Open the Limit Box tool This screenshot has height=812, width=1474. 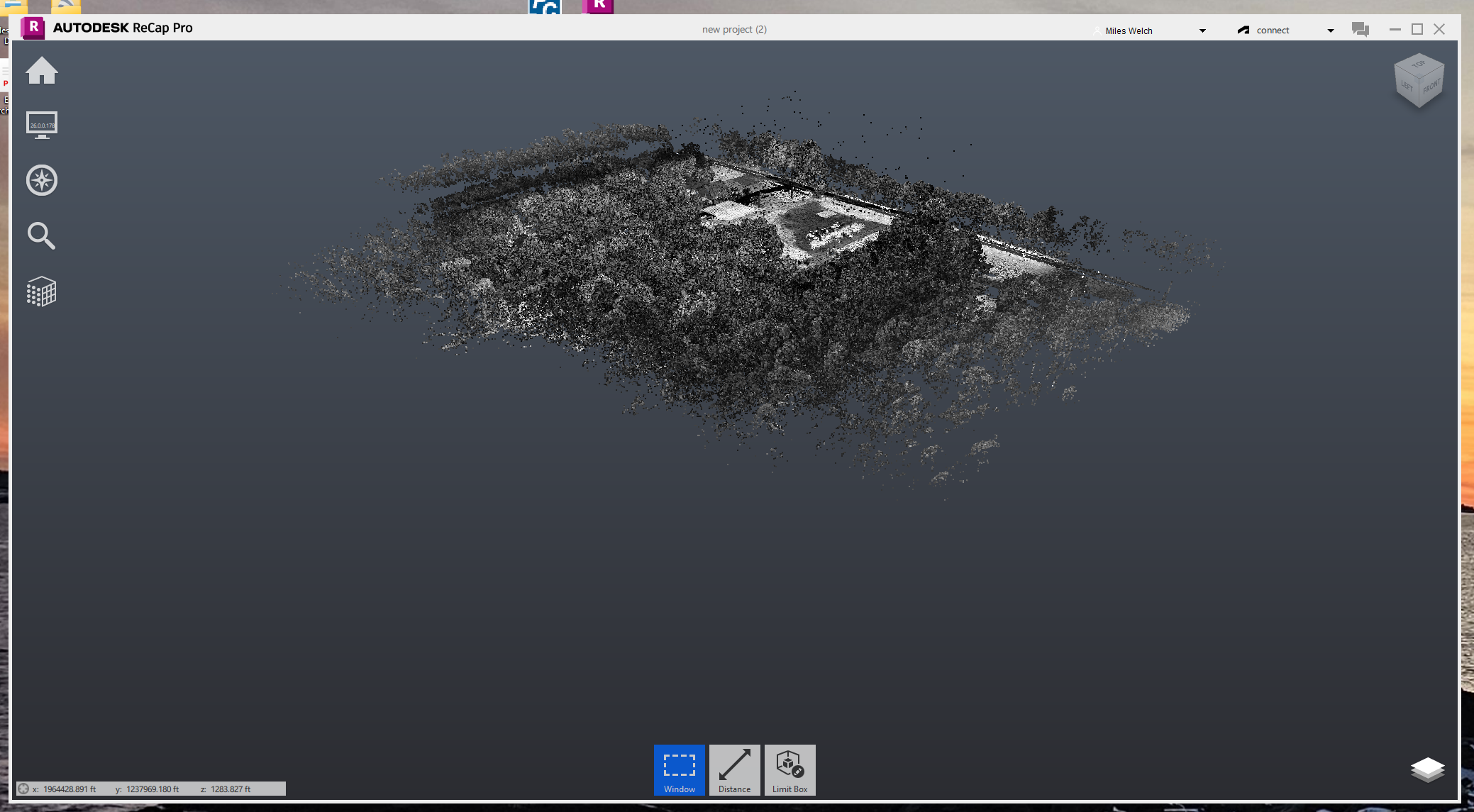(x=790, y=769)
